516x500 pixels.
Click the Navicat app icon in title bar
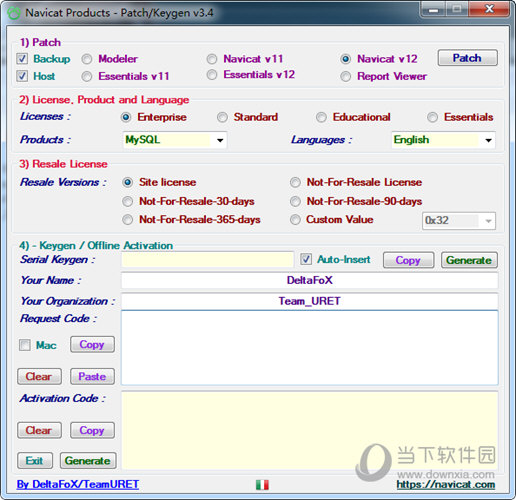pos(14,13)
